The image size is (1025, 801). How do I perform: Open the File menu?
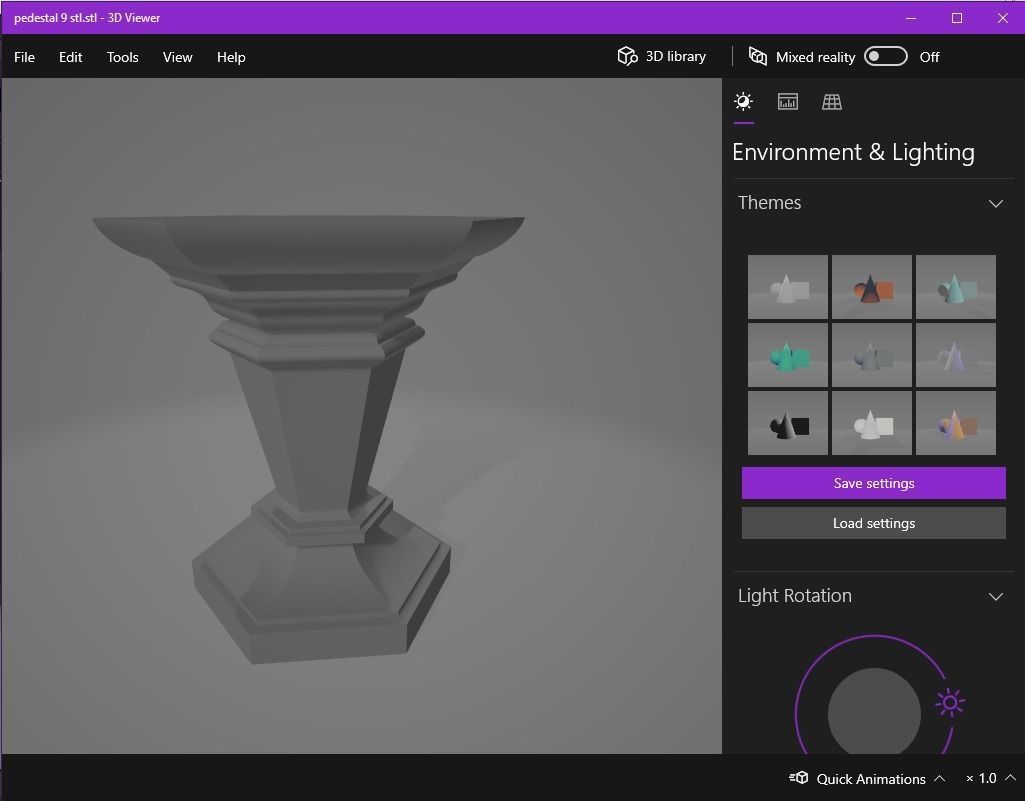pos(24,57)
